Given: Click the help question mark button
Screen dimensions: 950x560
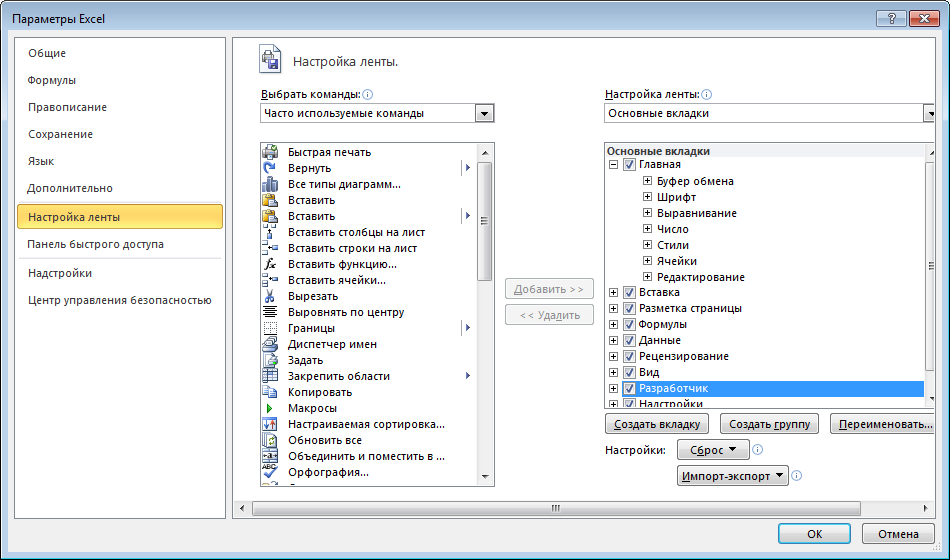Looking at the screenshot, I should (891, 19).
